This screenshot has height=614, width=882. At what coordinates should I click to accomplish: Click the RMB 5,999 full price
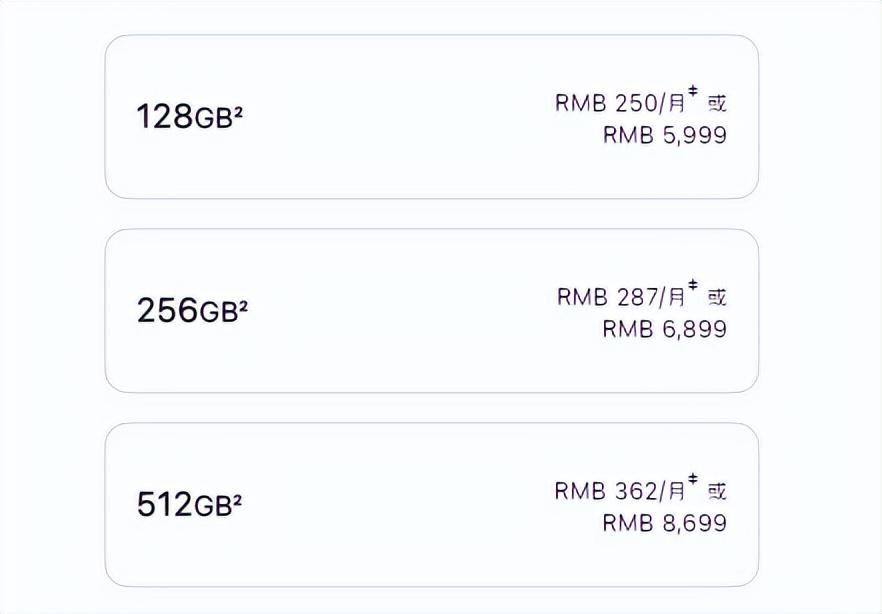665,135
